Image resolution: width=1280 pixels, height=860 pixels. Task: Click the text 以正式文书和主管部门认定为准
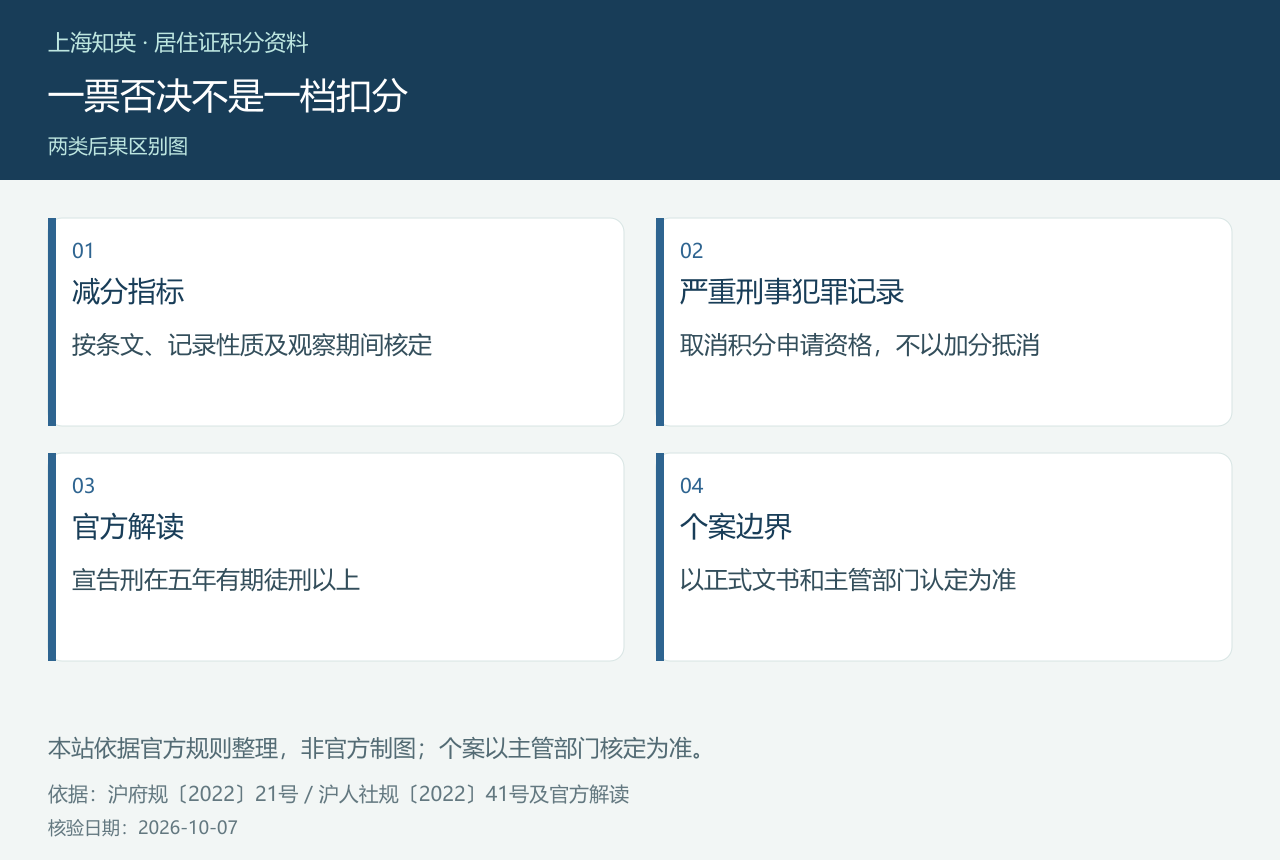pos(848,580)
